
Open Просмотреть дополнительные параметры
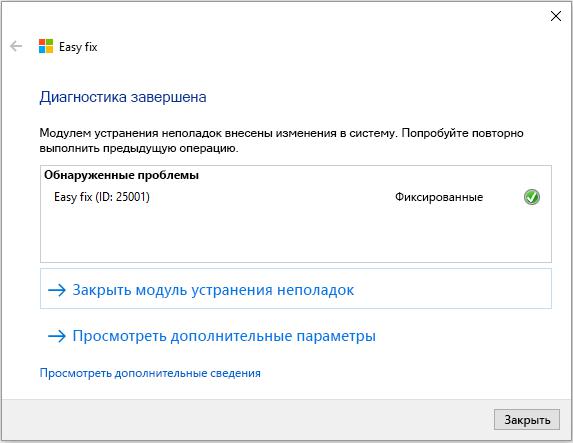click(x=212, y=336)
